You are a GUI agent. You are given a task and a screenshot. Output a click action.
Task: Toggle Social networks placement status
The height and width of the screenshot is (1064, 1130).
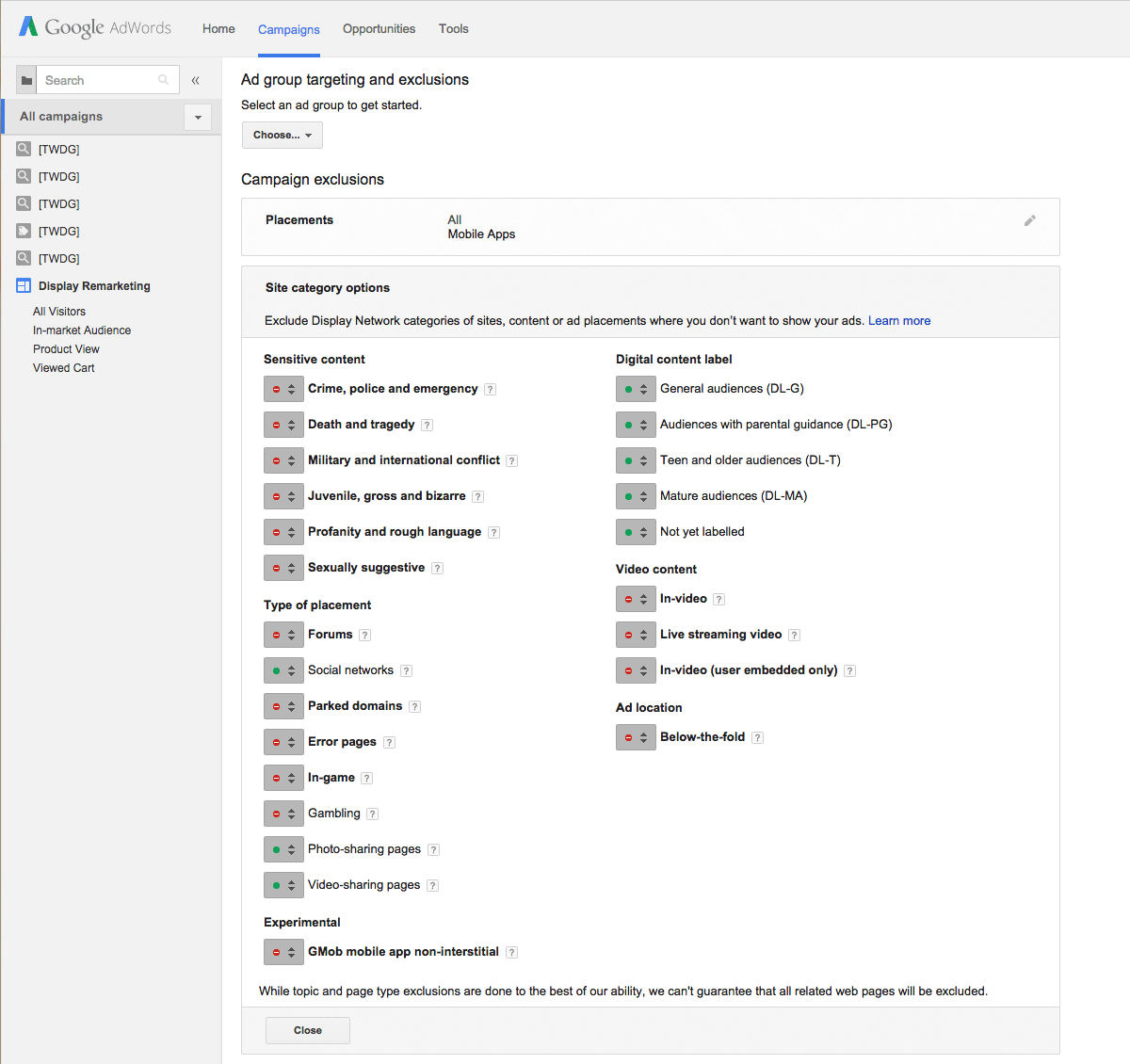point(283,670)
